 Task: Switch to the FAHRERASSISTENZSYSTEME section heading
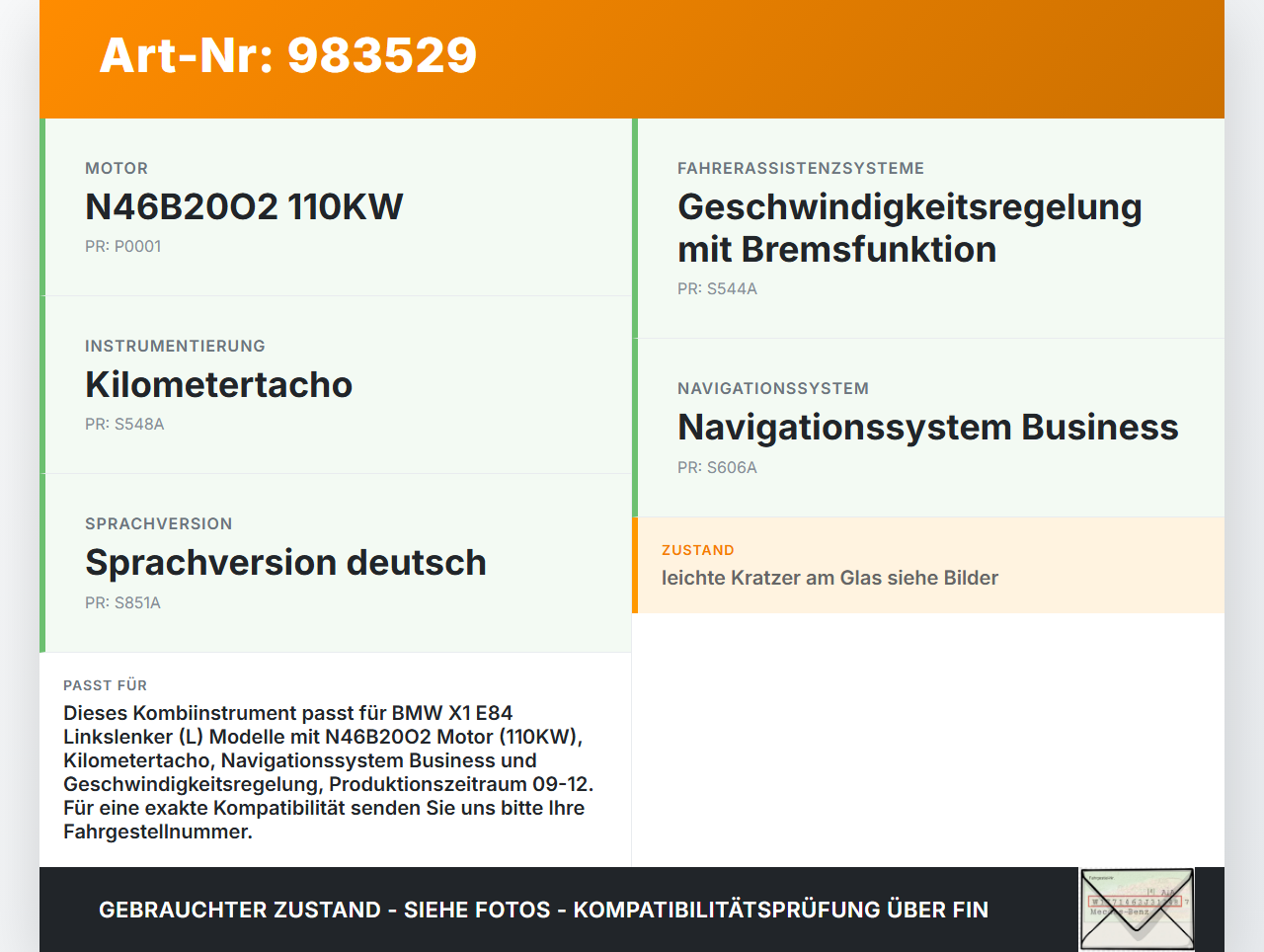coord(800,168)
